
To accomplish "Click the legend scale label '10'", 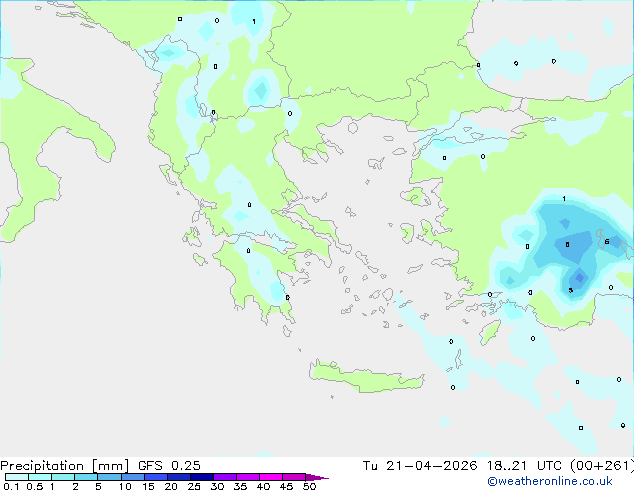I will (125, 486).
